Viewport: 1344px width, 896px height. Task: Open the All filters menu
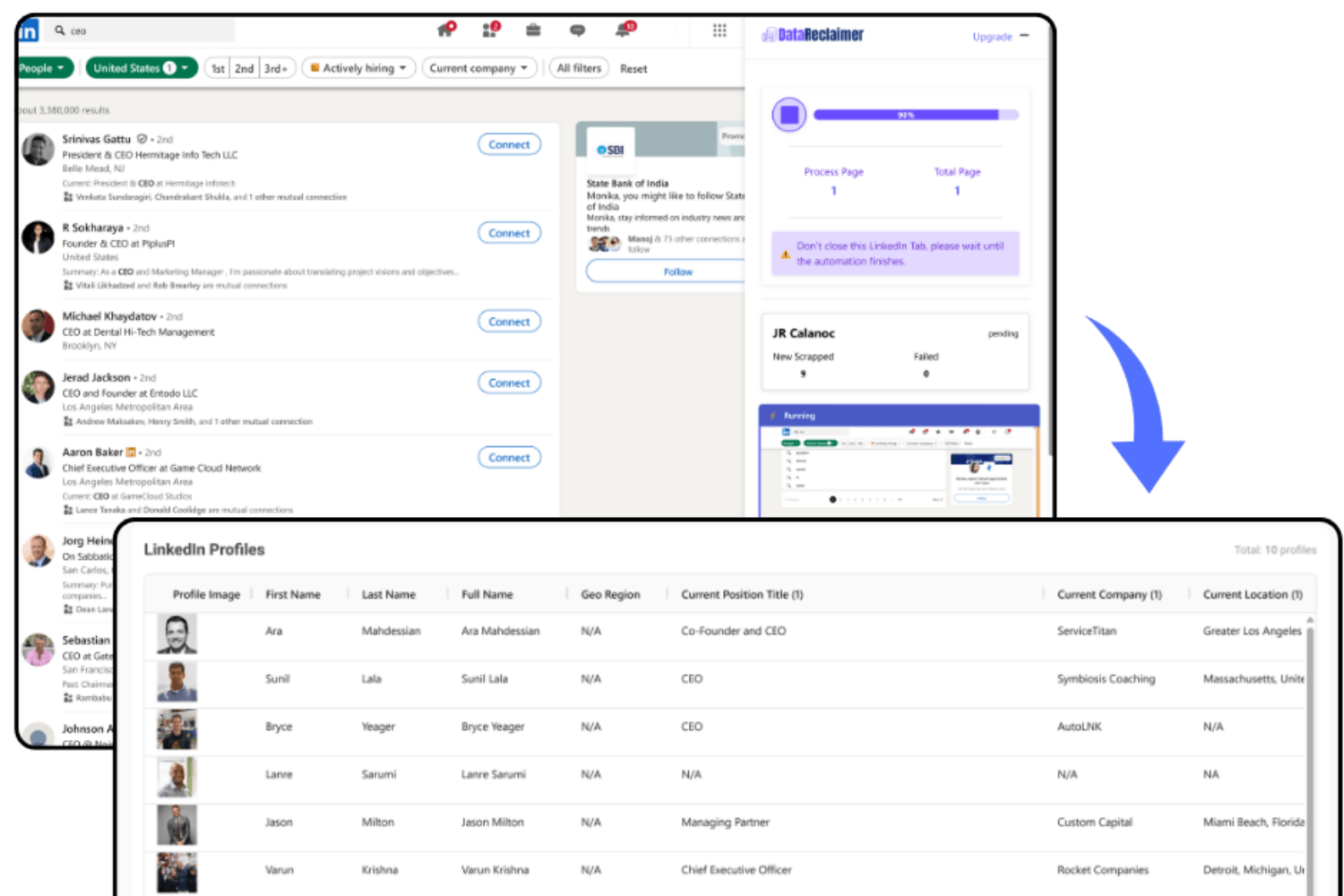(x=579, y=68)
